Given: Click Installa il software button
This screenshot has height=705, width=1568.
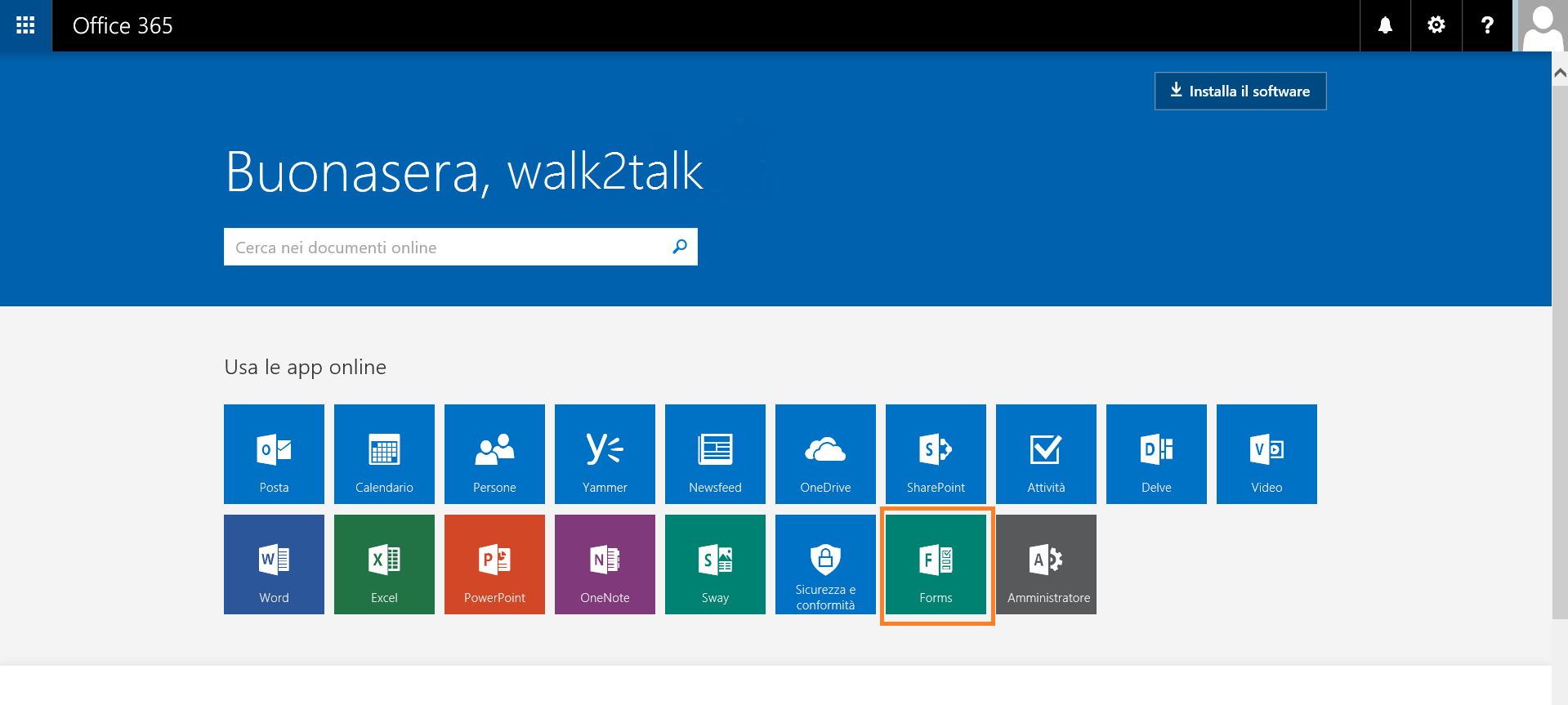Looking at the screenshot, I should (x=1240, y=91).
